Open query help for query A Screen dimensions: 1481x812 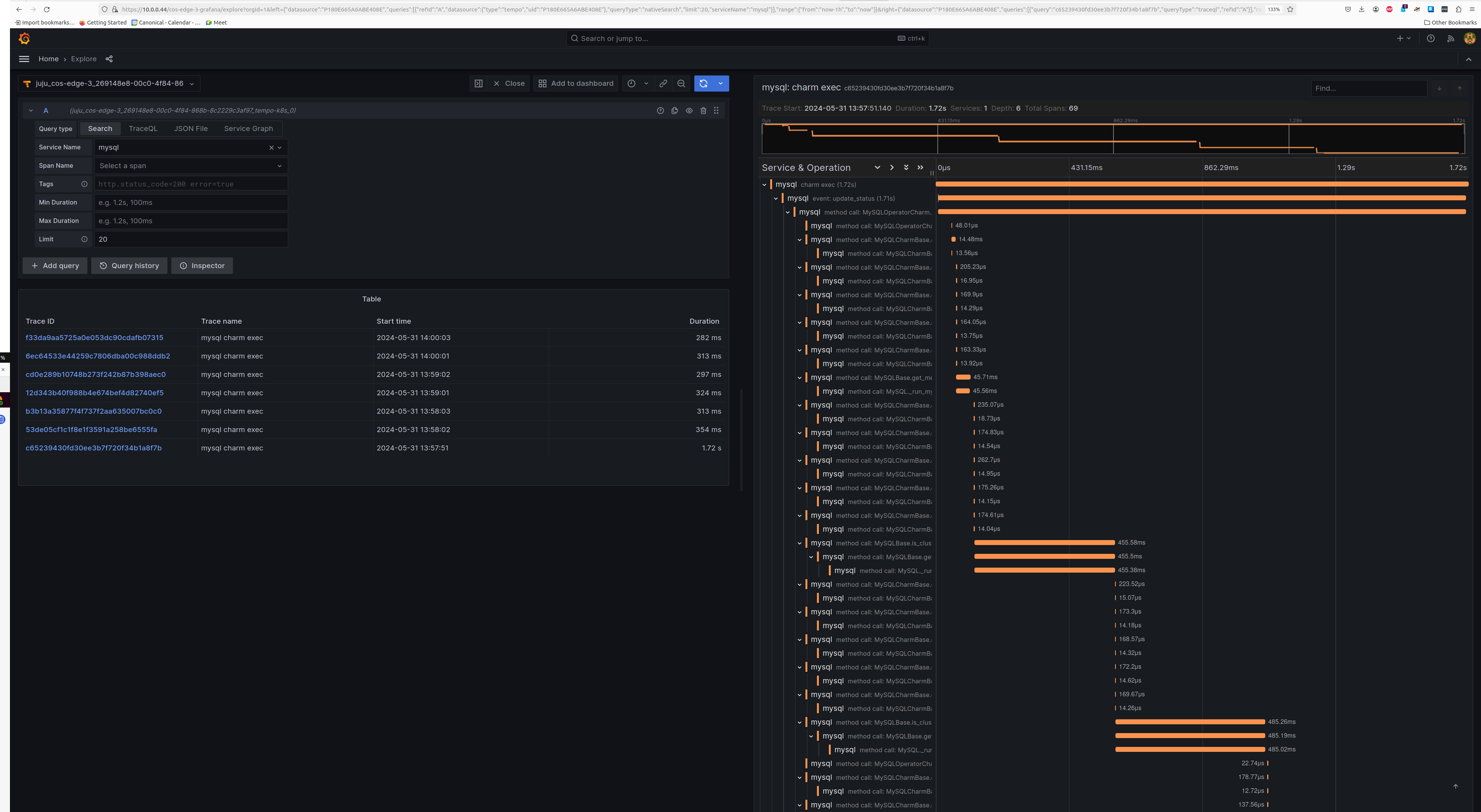pyautogui.click(x=660, y=110)
